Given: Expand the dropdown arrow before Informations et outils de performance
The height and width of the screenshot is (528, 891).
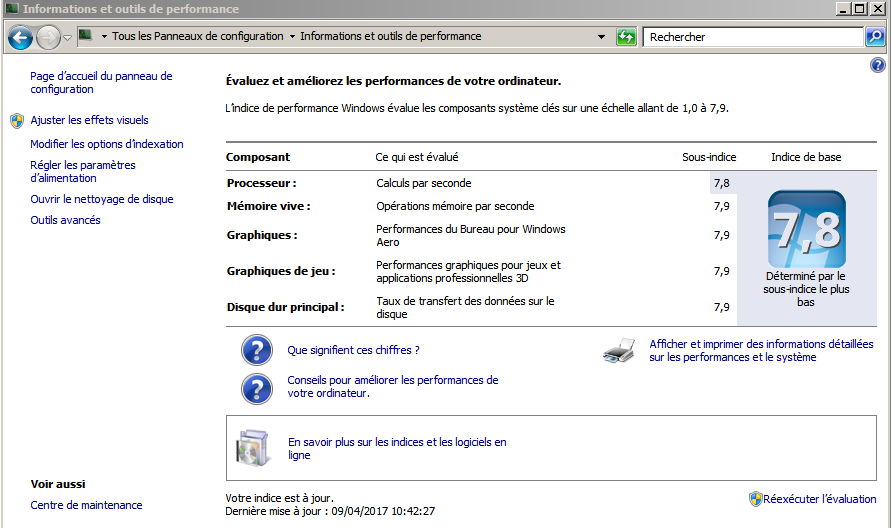Looking at the screenshot, I should tap(292, 36).
